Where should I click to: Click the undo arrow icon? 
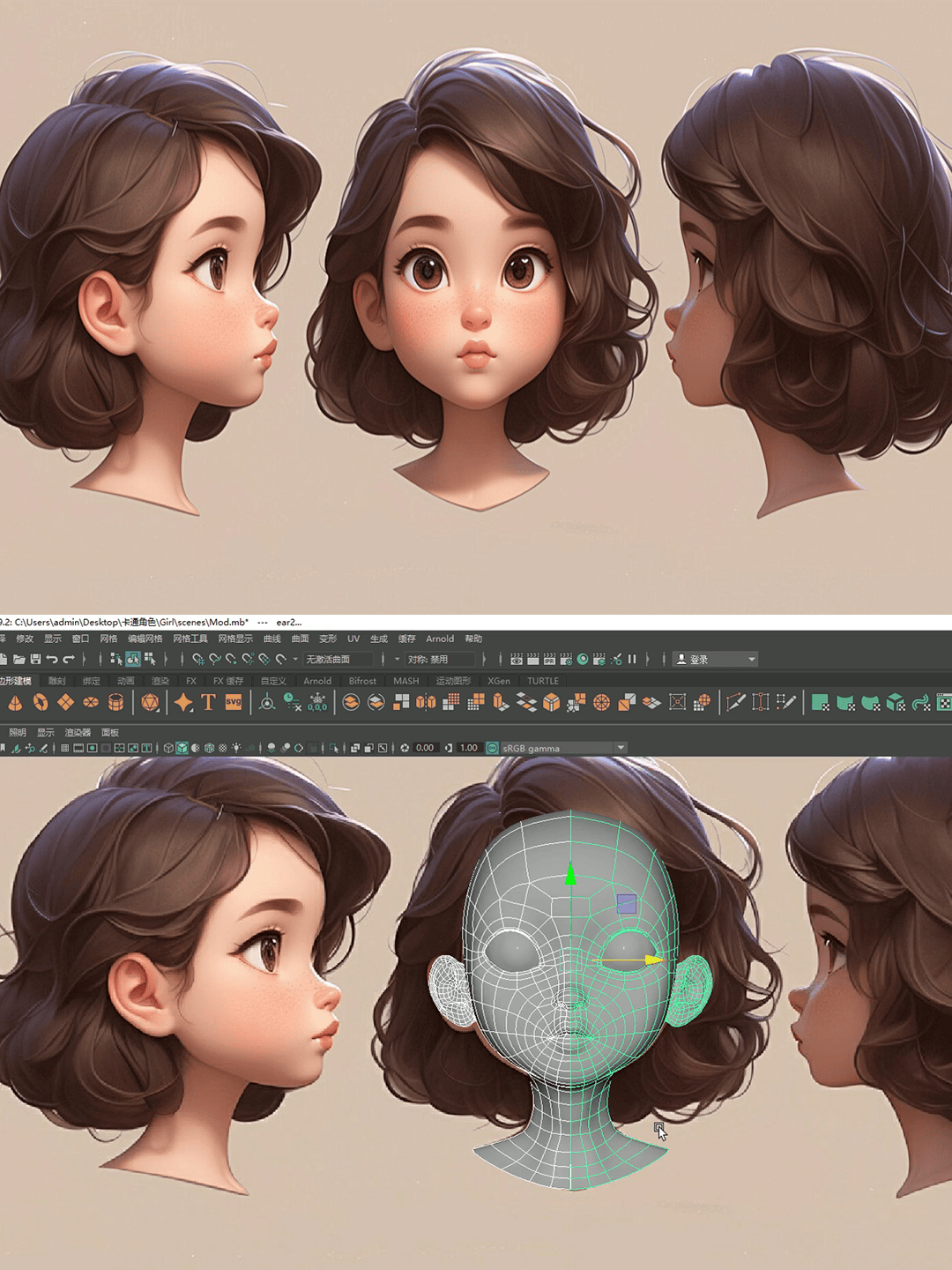point(52,659)
